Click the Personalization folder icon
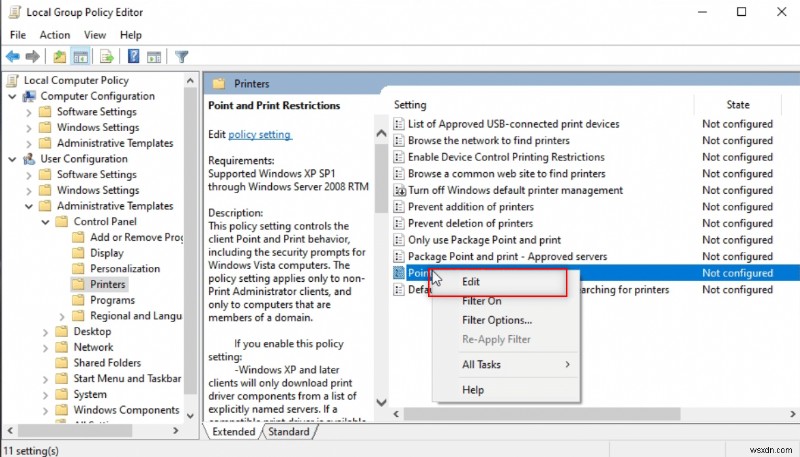 click(x=78, y=268)
